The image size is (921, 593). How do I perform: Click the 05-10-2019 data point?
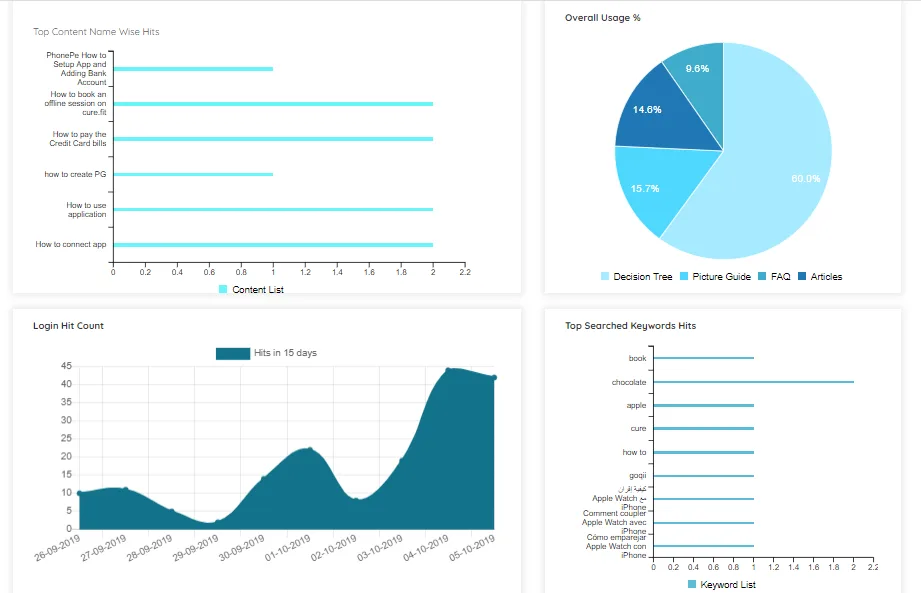[x=495, y=378]
